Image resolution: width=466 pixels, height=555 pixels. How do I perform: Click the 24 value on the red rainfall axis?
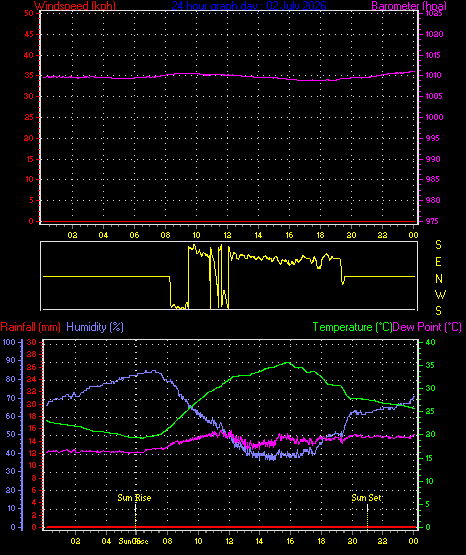31,379
